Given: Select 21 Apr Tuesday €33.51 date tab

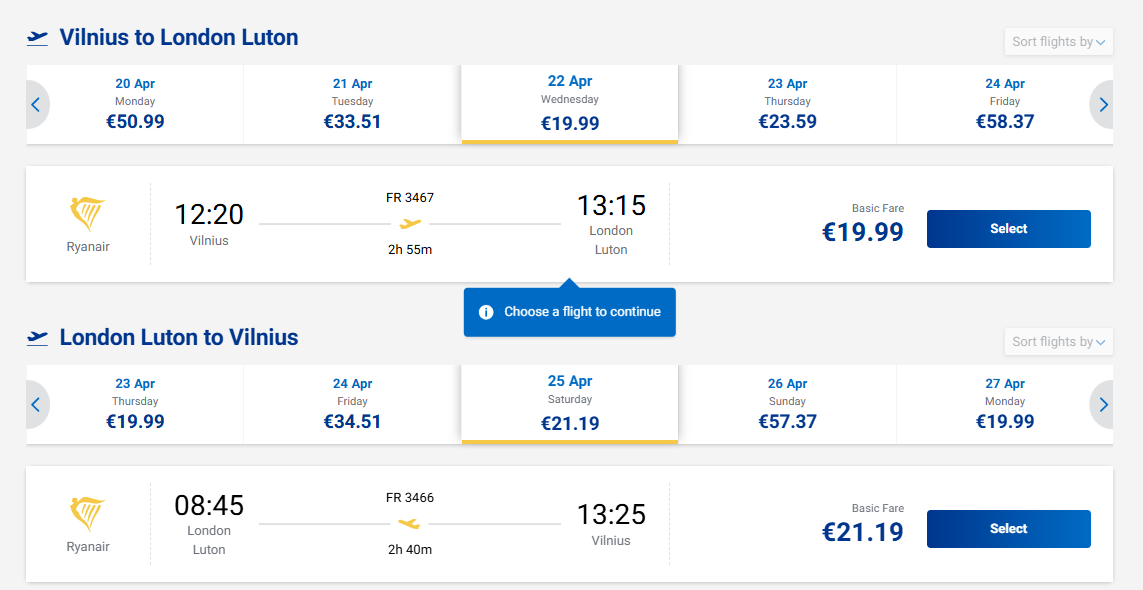Looking at the screenshot, I should coord(352,104).
